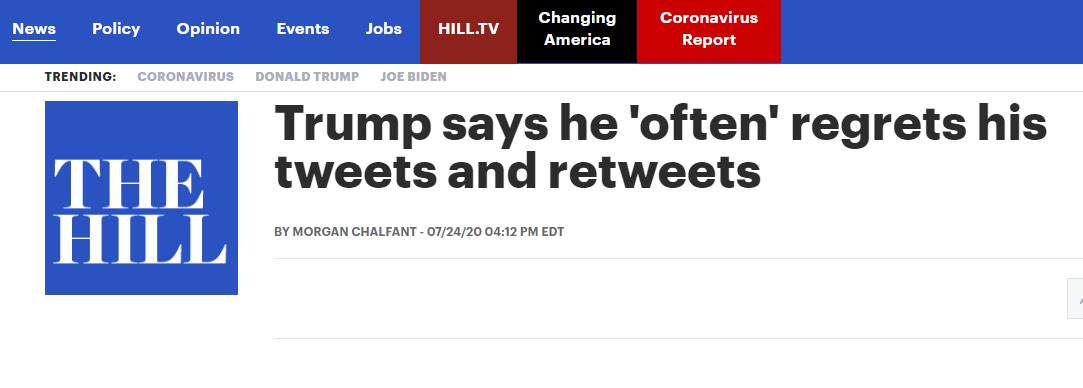Open the black Changing America tab
This screenshot has height=388, width=1083.
click(x=577, y=32)
